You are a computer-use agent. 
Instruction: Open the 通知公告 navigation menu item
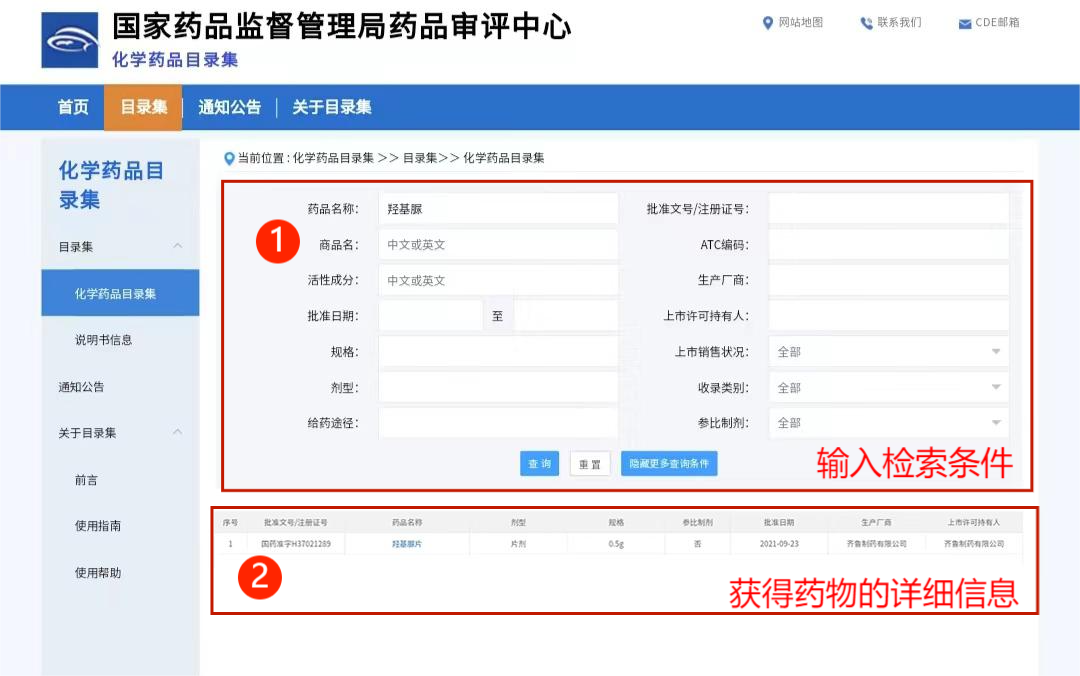pos(228,108)
